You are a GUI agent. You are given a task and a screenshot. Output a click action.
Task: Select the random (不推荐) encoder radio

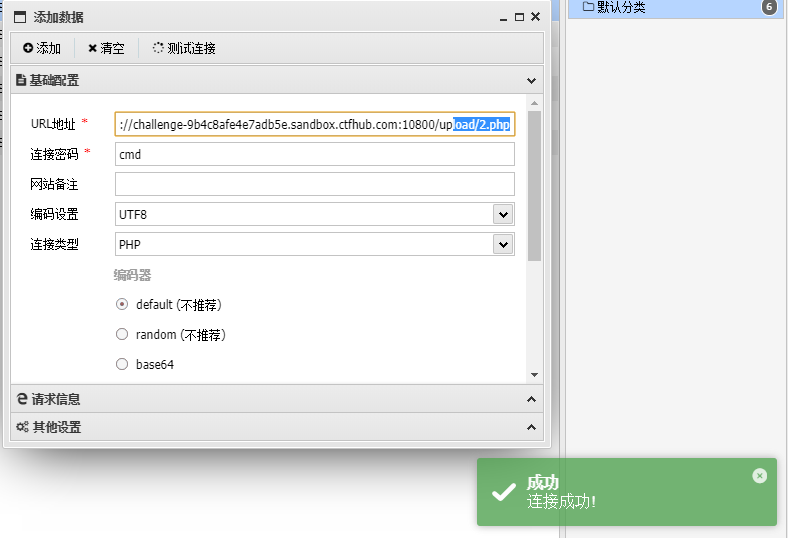(122, 335)
